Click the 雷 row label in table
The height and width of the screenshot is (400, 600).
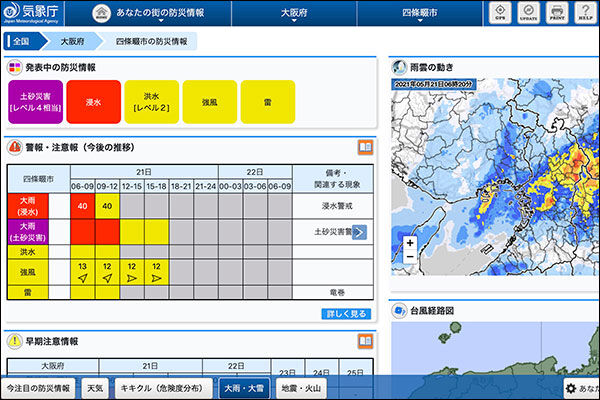[28, 292]
